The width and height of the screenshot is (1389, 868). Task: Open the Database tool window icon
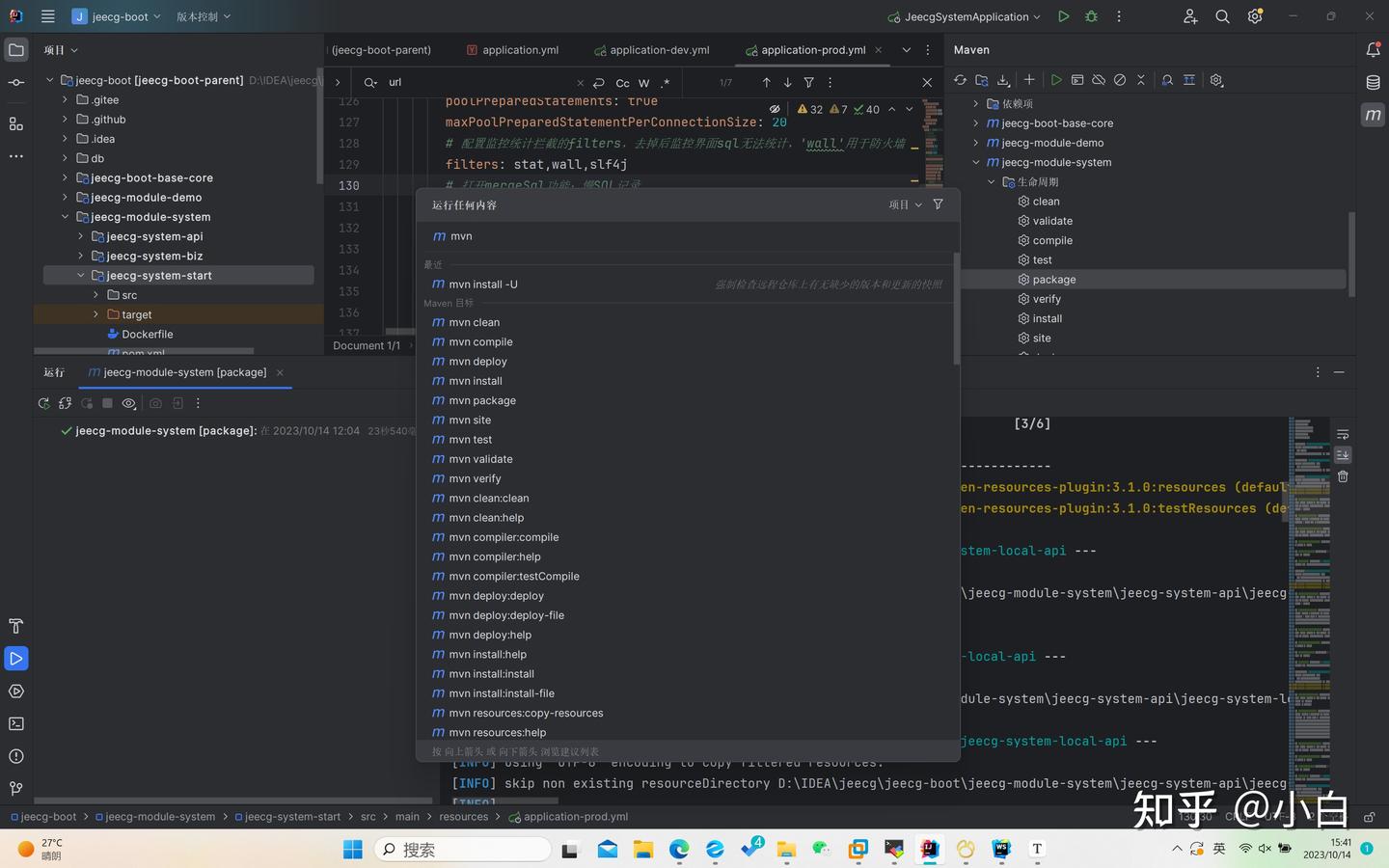click(1373, 83)
